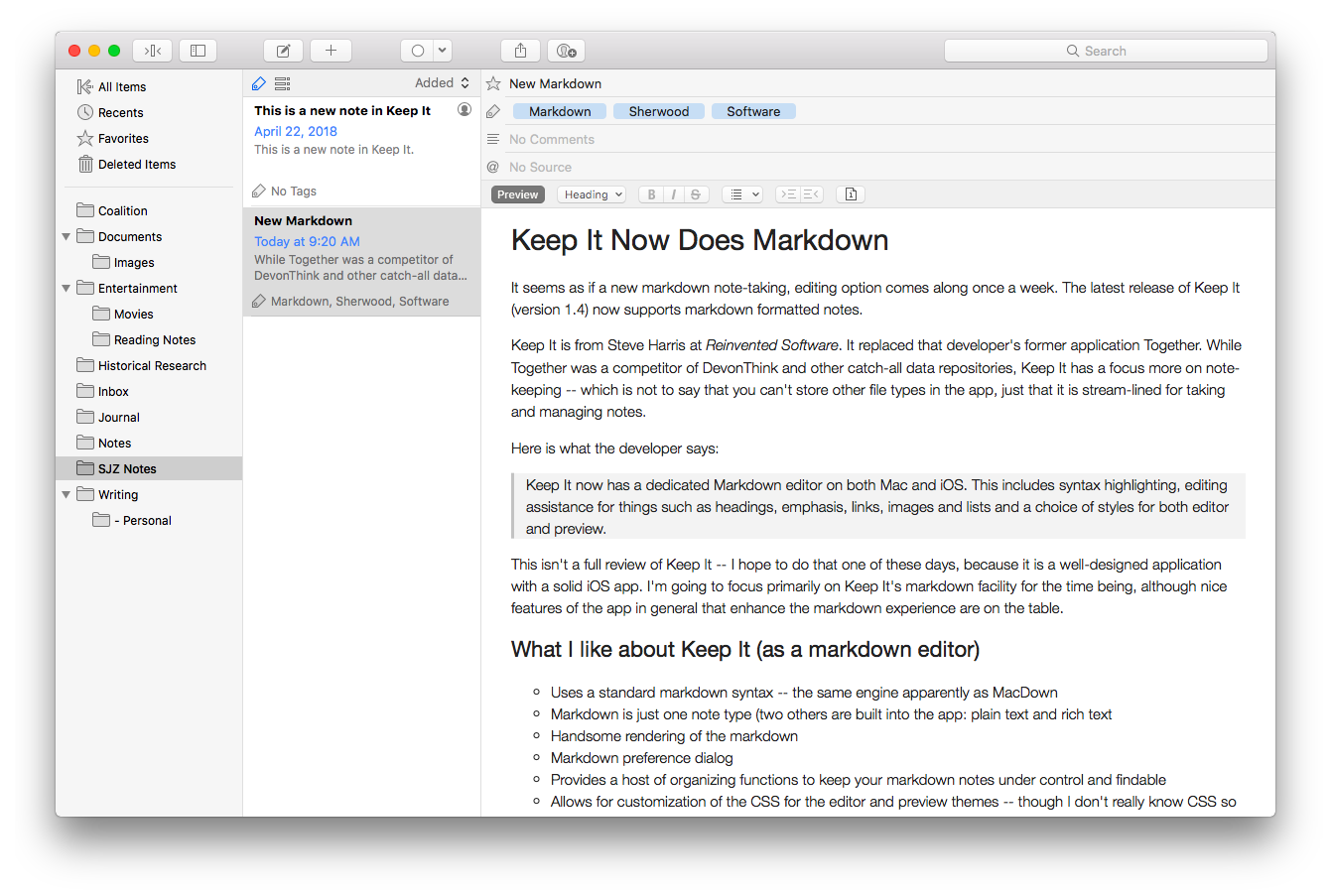Viewport: 1331px width, 896px height.
Task: Click the Writing folder row
Action: (149, 494)
